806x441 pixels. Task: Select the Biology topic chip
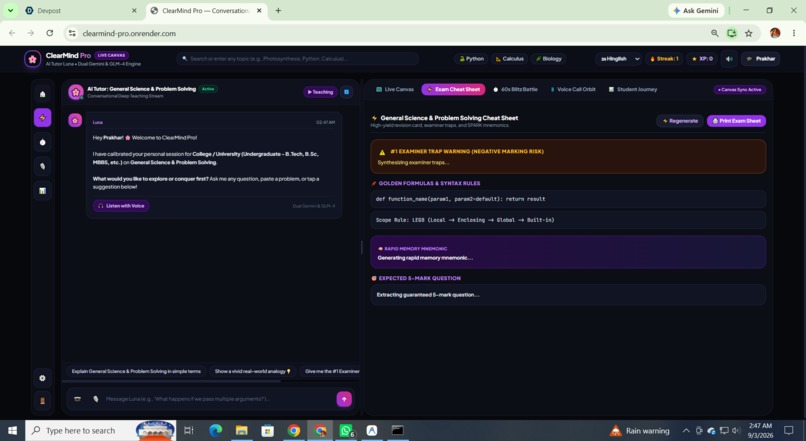(548, 59)
